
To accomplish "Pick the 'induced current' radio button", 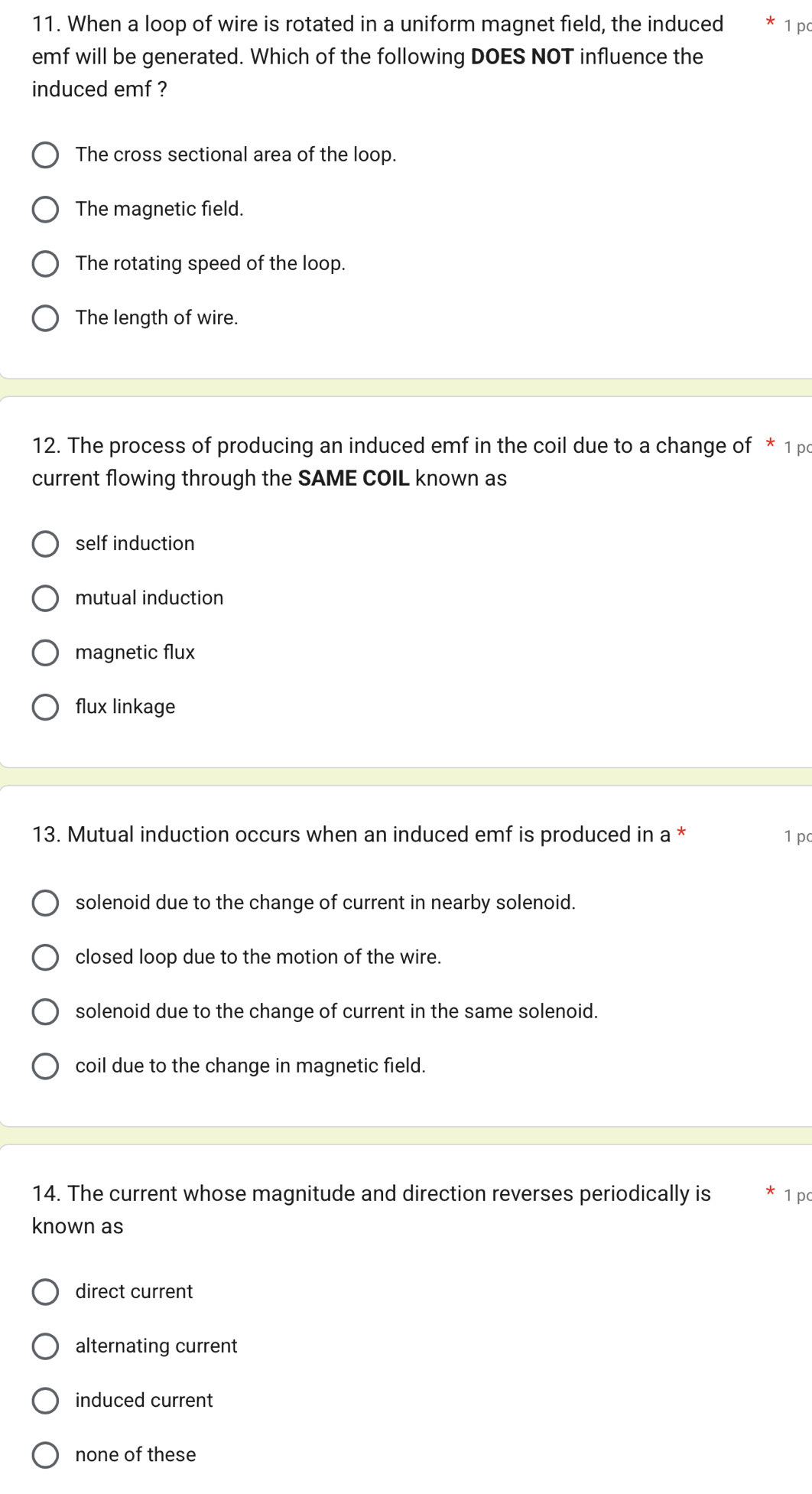I will point(45,1400).
